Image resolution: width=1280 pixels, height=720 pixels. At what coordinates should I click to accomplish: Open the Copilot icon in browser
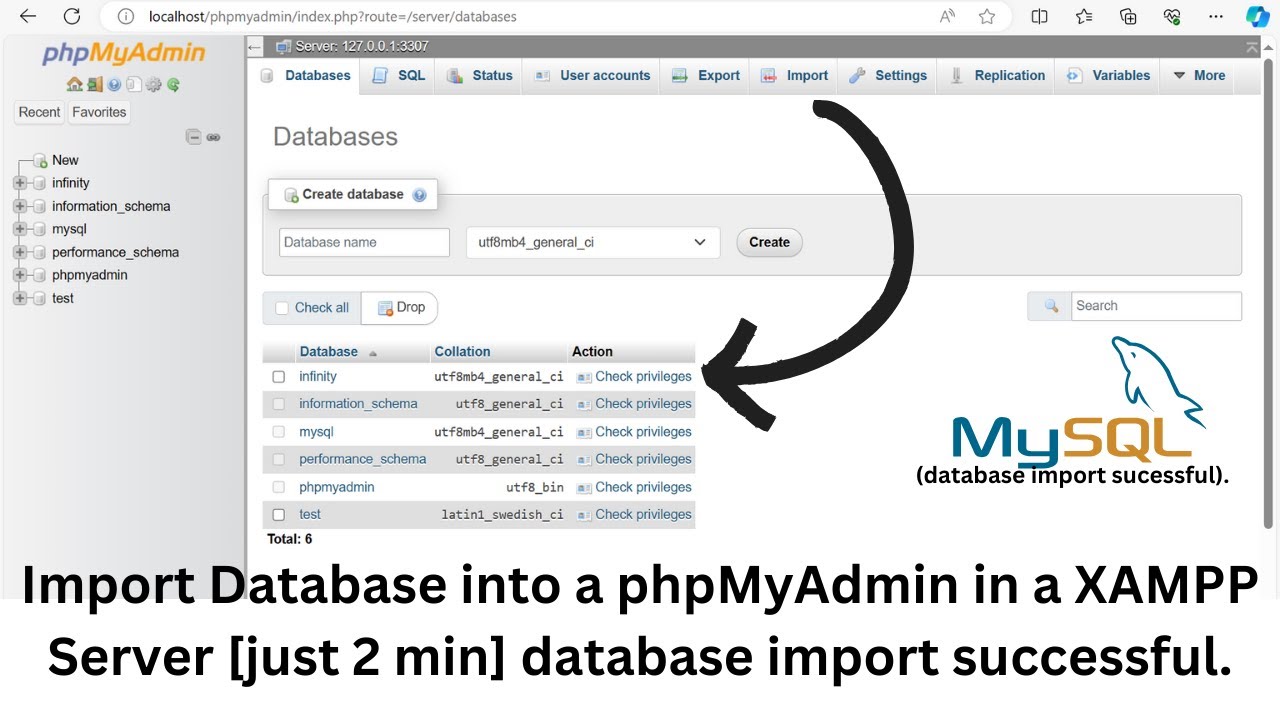click(x=1258, y=16)
